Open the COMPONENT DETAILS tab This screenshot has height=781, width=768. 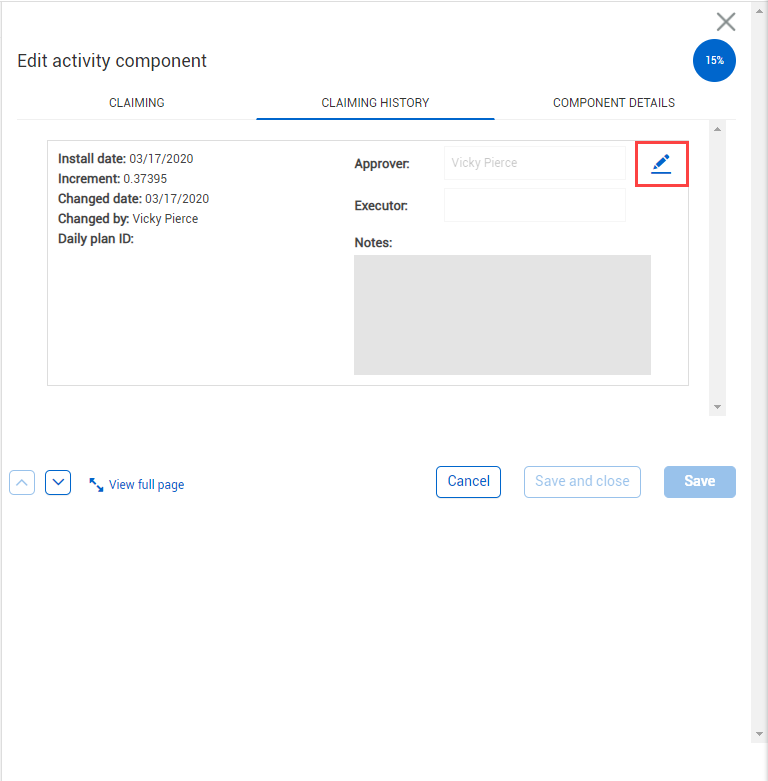tap(614, 103)
